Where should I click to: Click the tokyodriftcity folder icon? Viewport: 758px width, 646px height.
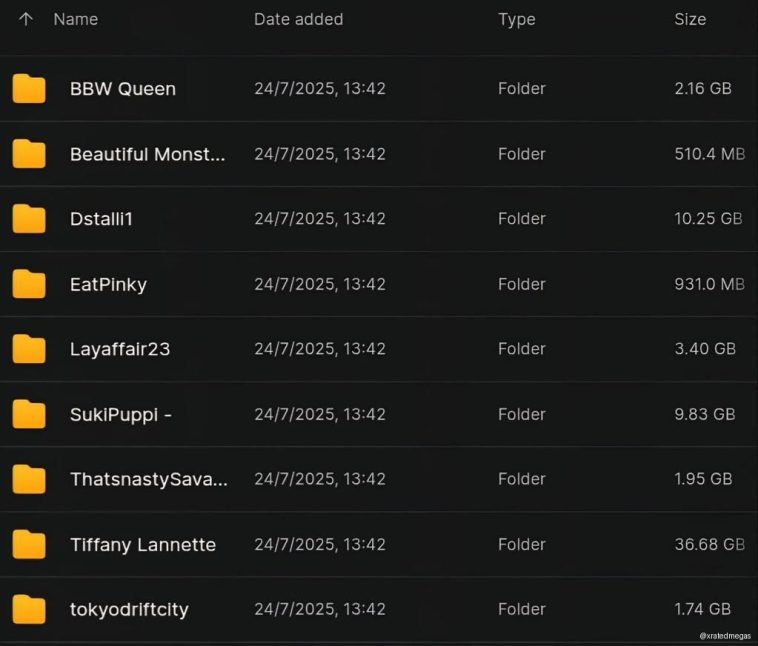point(29,609)
